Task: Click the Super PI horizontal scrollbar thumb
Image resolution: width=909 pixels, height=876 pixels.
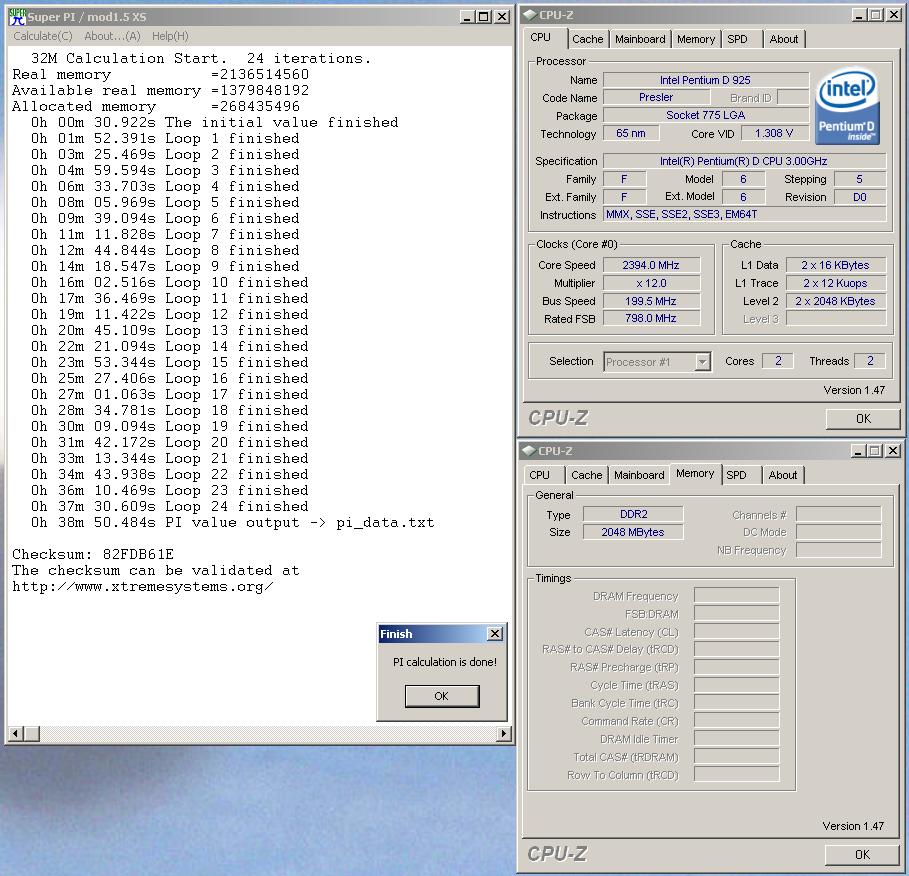Action: click(32, 734)
